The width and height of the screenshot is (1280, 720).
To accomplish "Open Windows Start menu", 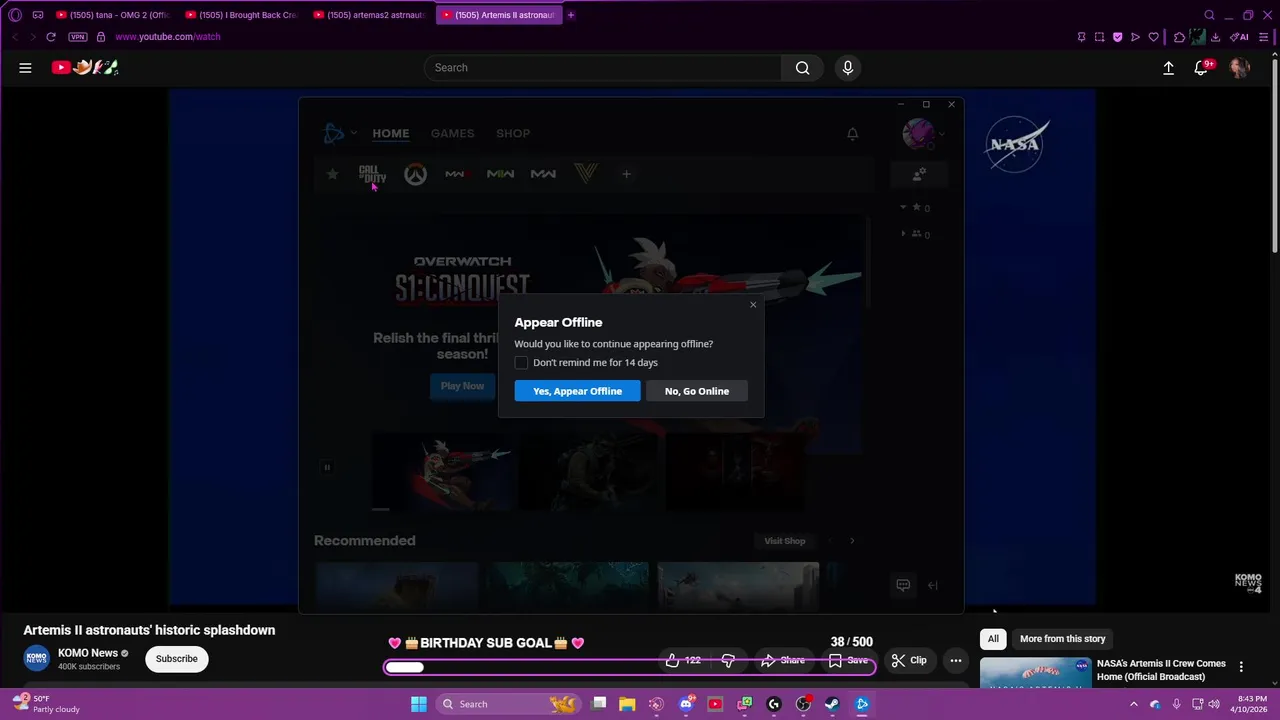I will click(x=419, y=704).
